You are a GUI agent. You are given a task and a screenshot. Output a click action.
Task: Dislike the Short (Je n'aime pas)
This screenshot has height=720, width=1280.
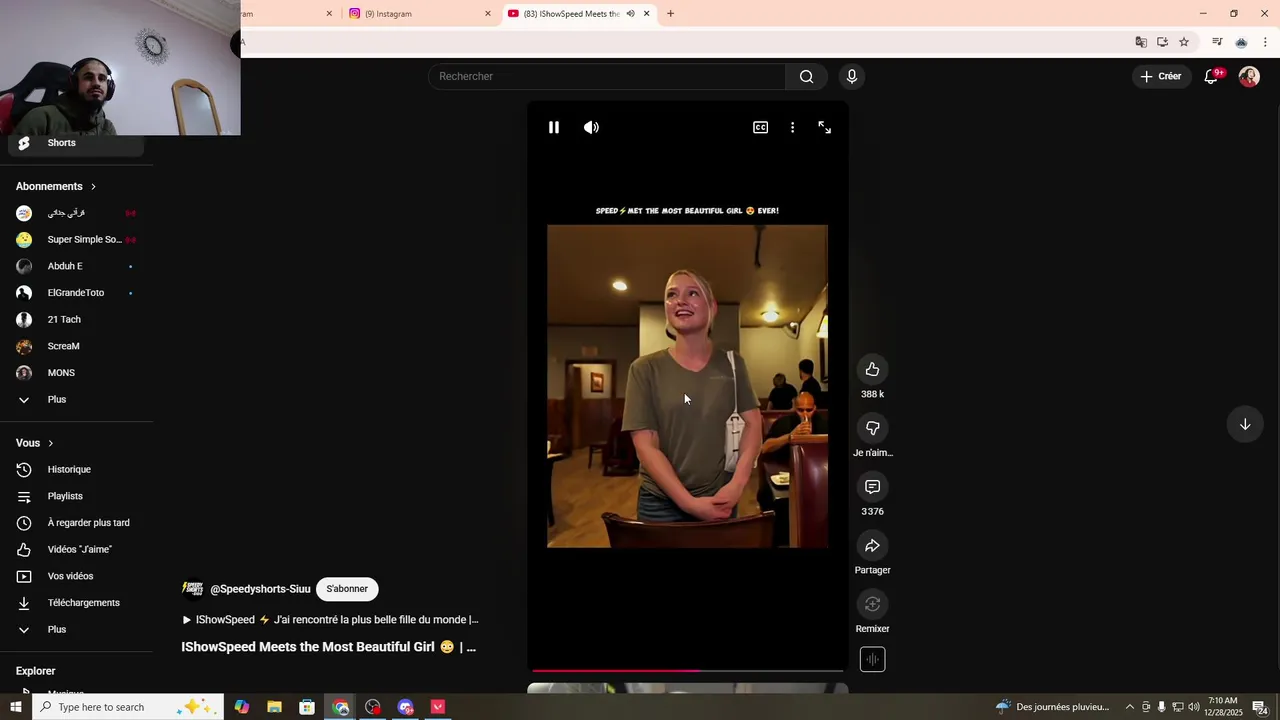pyautogui.click(x=872, y=428)
